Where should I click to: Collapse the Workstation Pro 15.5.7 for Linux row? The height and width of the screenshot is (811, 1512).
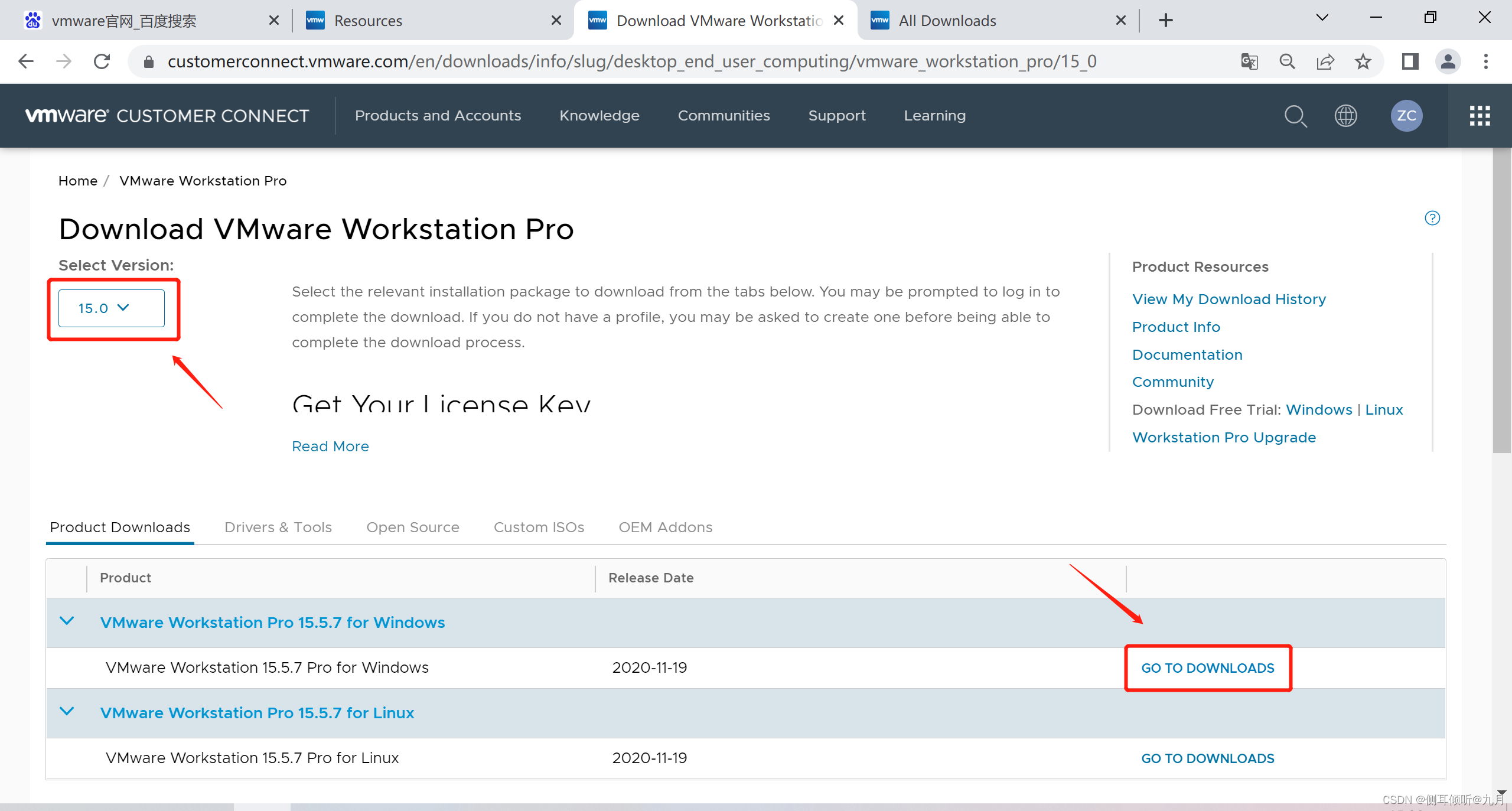pos(67,712)
